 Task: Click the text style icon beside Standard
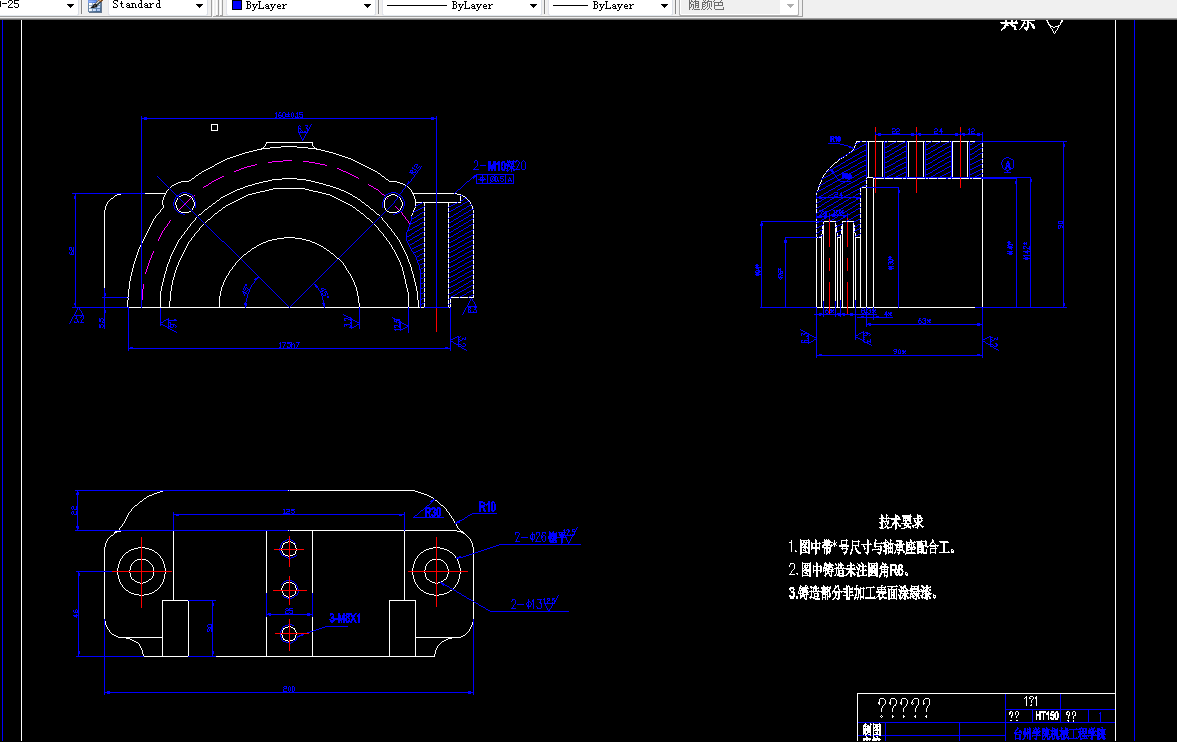93,7
